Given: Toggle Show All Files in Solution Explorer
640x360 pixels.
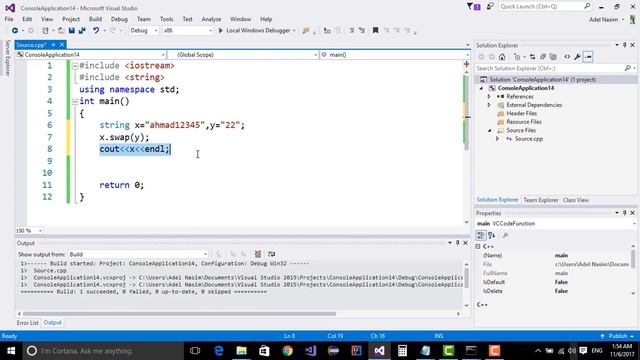Looking at the screenshot, I should [553, 57].
